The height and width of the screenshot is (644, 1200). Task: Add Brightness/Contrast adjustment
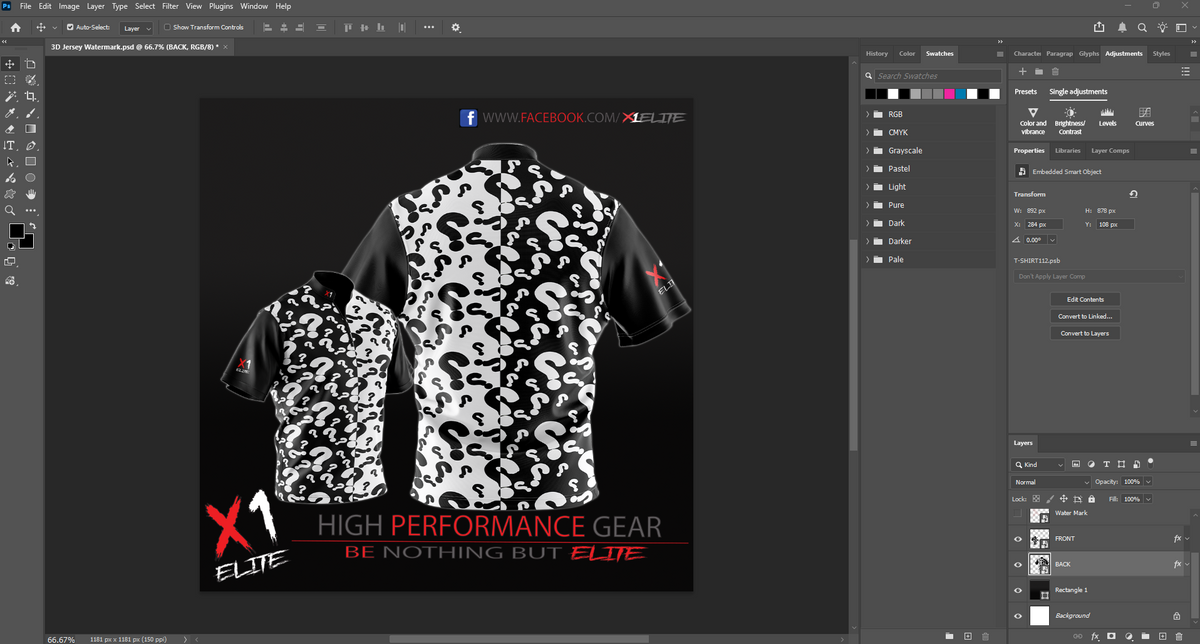click(x=1070, y=122)
